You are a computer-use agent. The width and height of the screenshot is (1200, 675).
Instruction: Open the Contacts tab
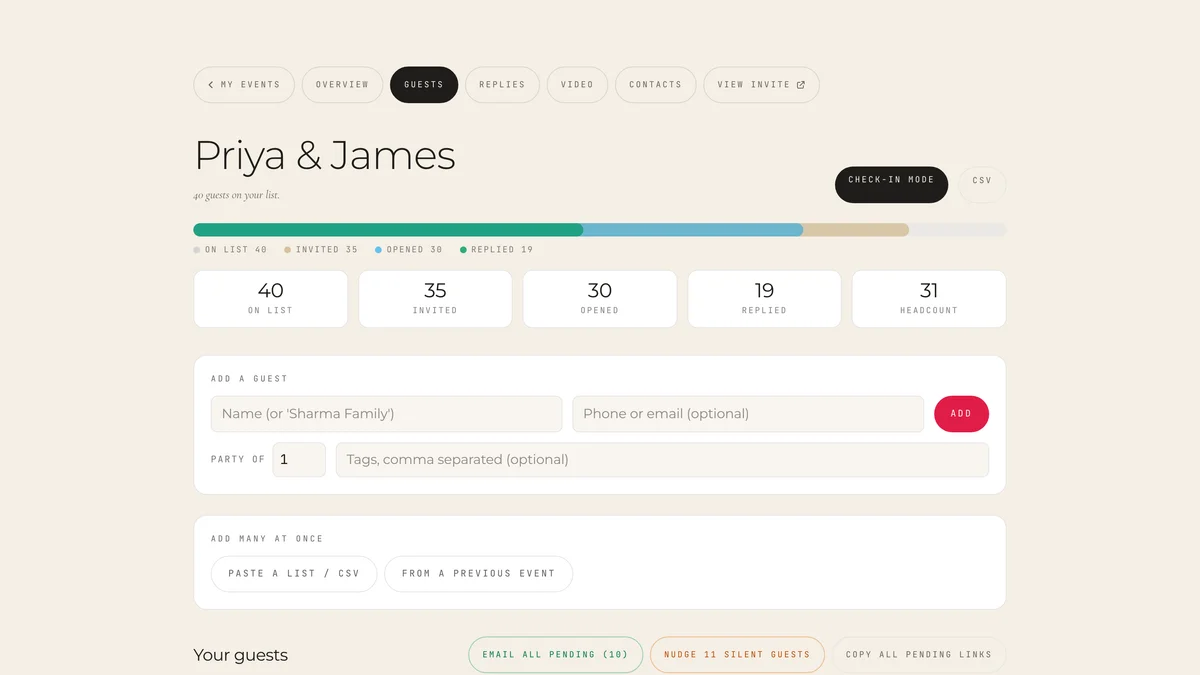click(655, 85)
